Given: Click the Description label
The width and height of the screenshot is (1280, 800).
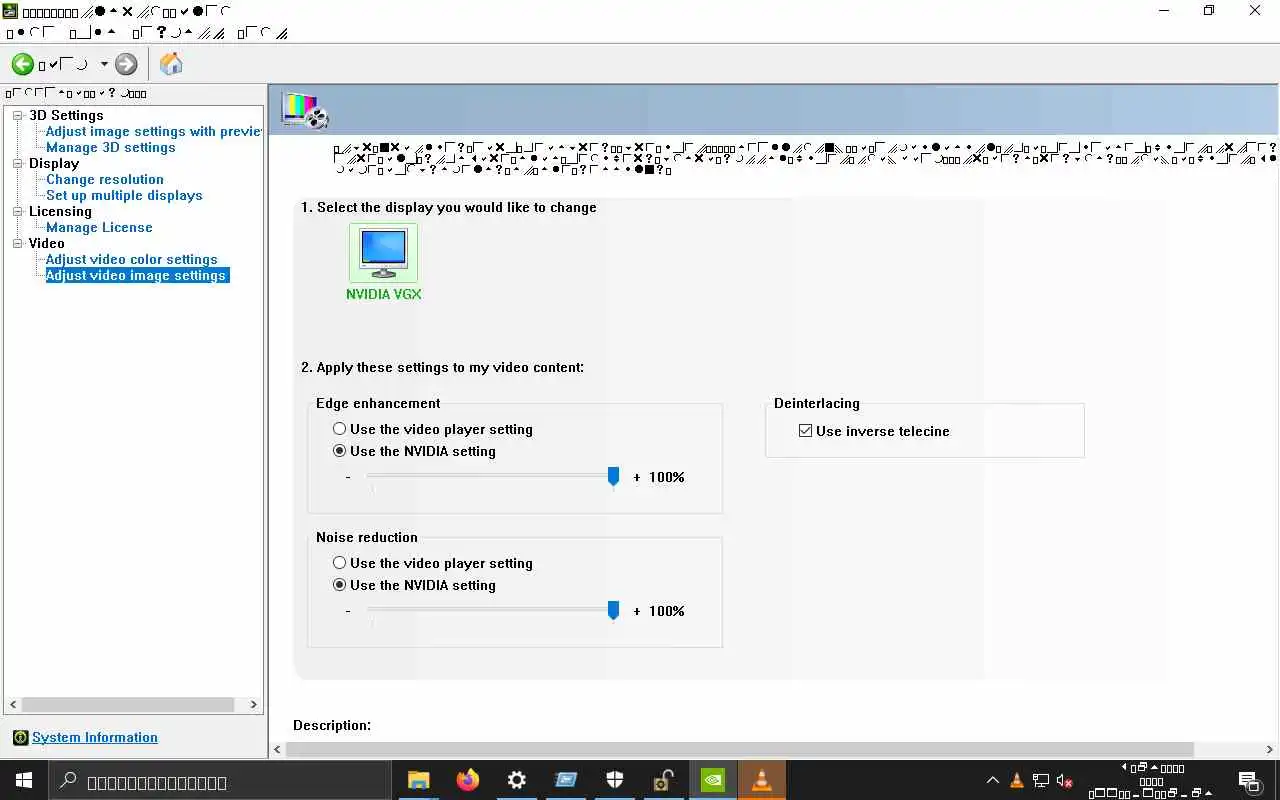Looking at the screenshot, I should [x=332, y=725].
